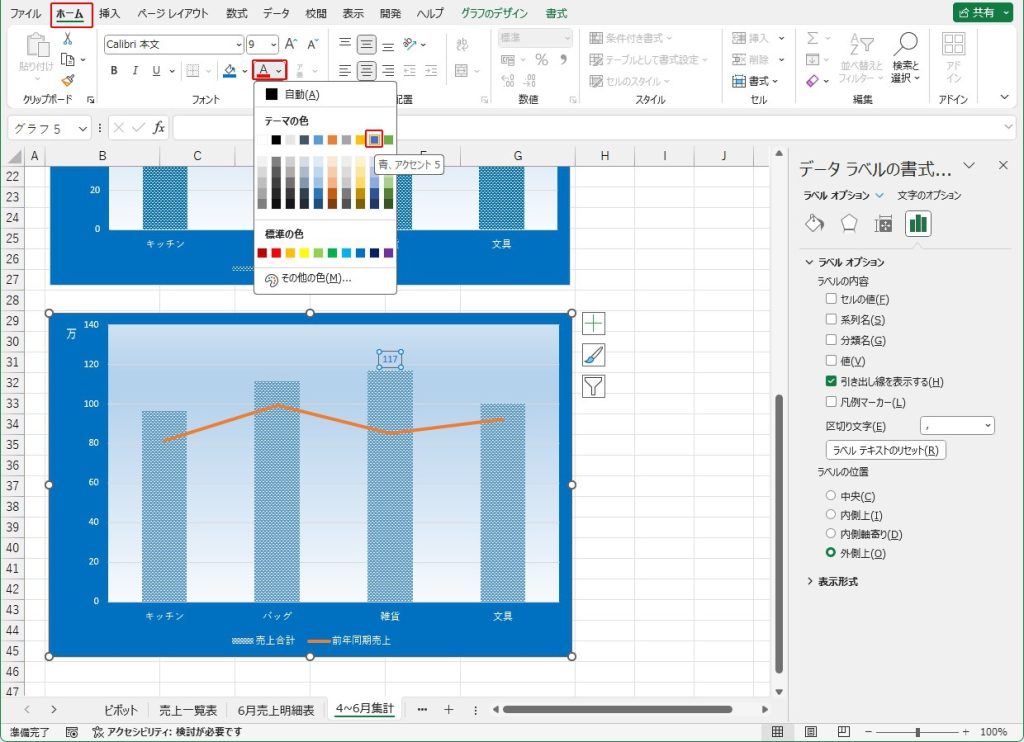The image size is (1024, 742).
Task: Click the chart filter funnel icon
Action: coord(594,387)
